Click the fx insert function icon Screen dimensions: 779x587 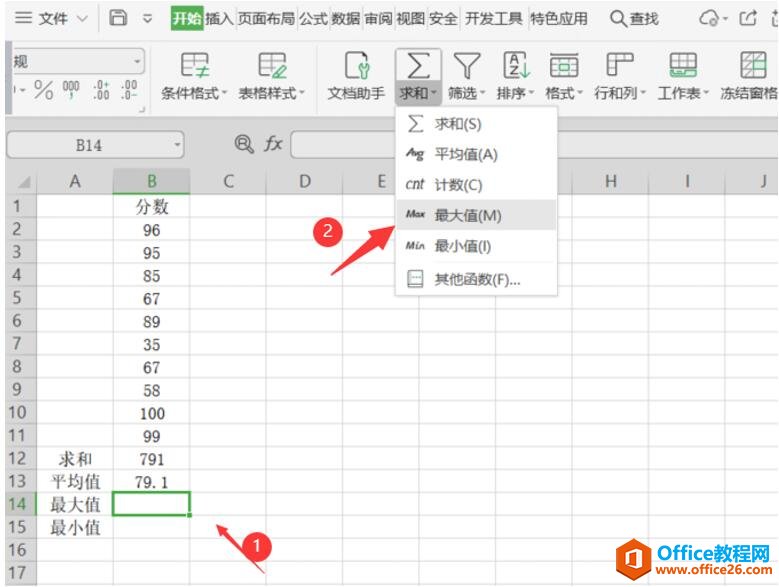[273, 144]
